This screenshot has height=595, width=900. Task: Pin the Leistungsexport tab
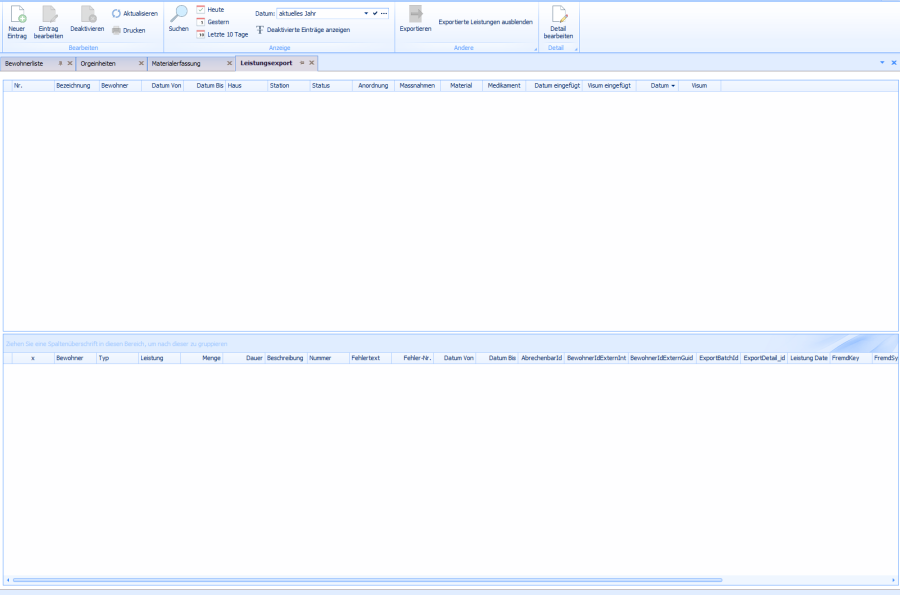click(302, 63)
